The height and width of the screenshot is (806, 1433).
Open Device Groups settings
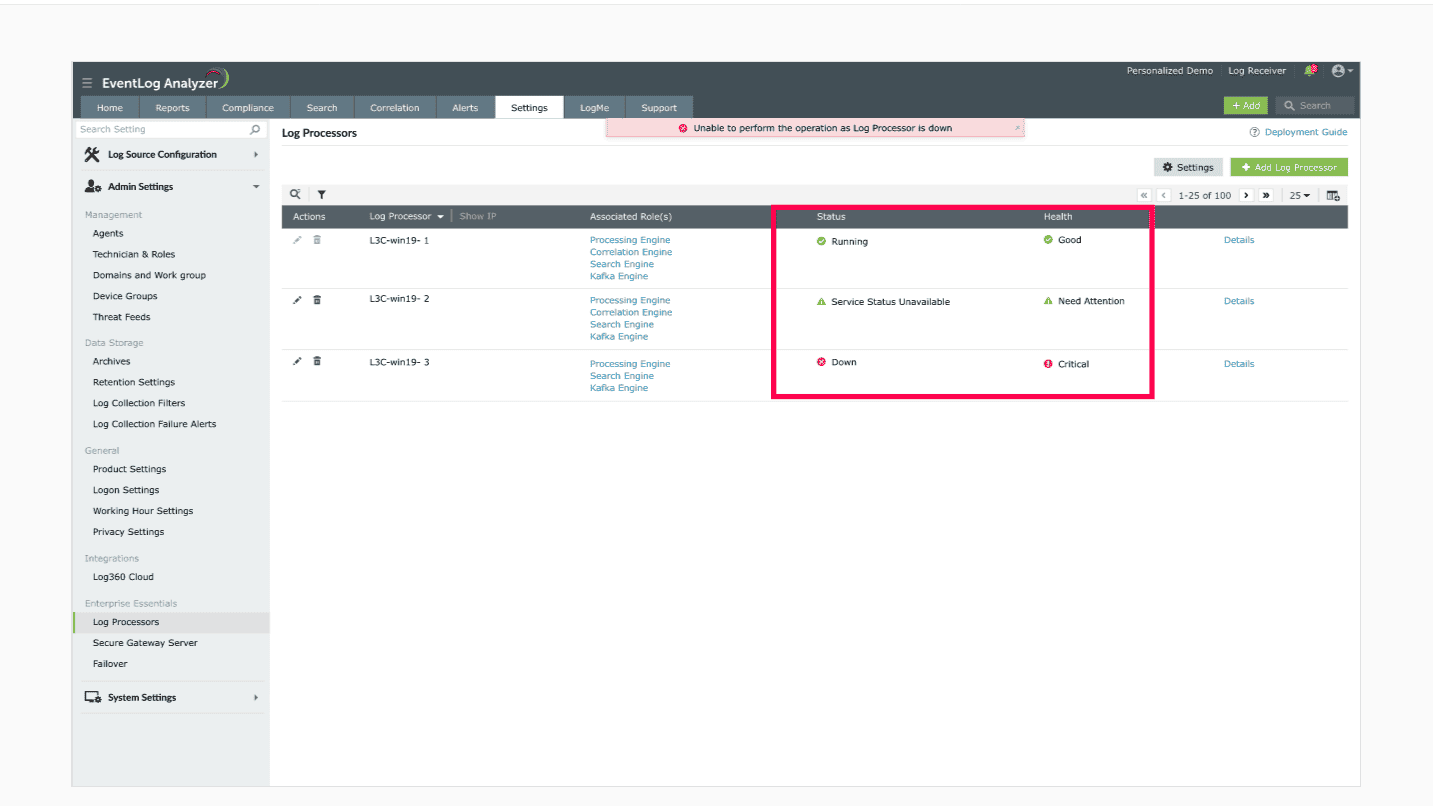pyautogui.click(x=125, y=296)
